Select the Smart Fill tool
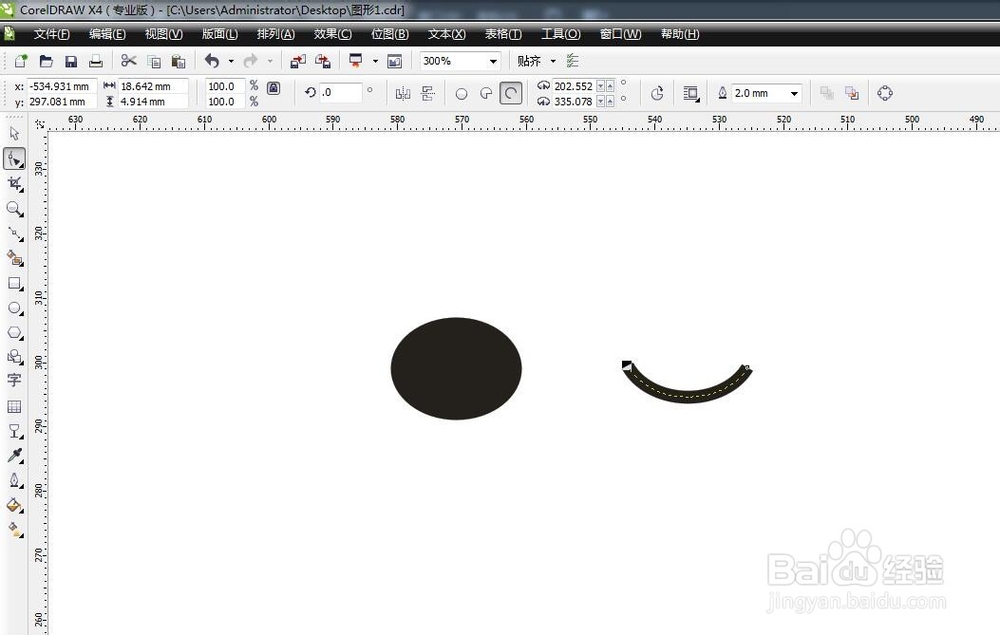1000x635 pixels. pos(15,258)
